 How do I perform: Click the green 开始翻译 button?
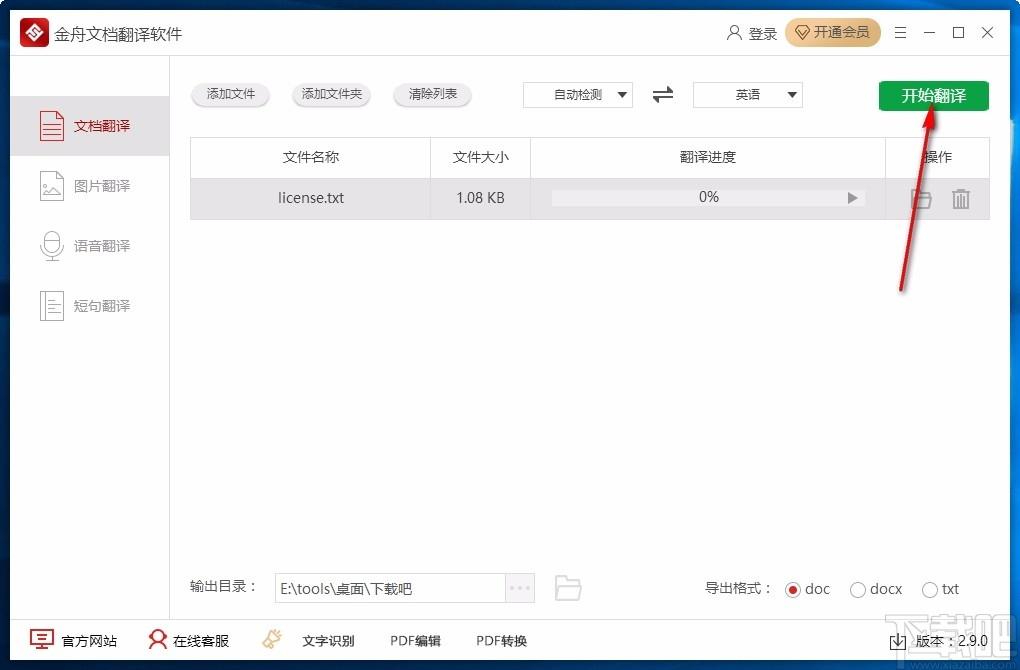[933, 96]
